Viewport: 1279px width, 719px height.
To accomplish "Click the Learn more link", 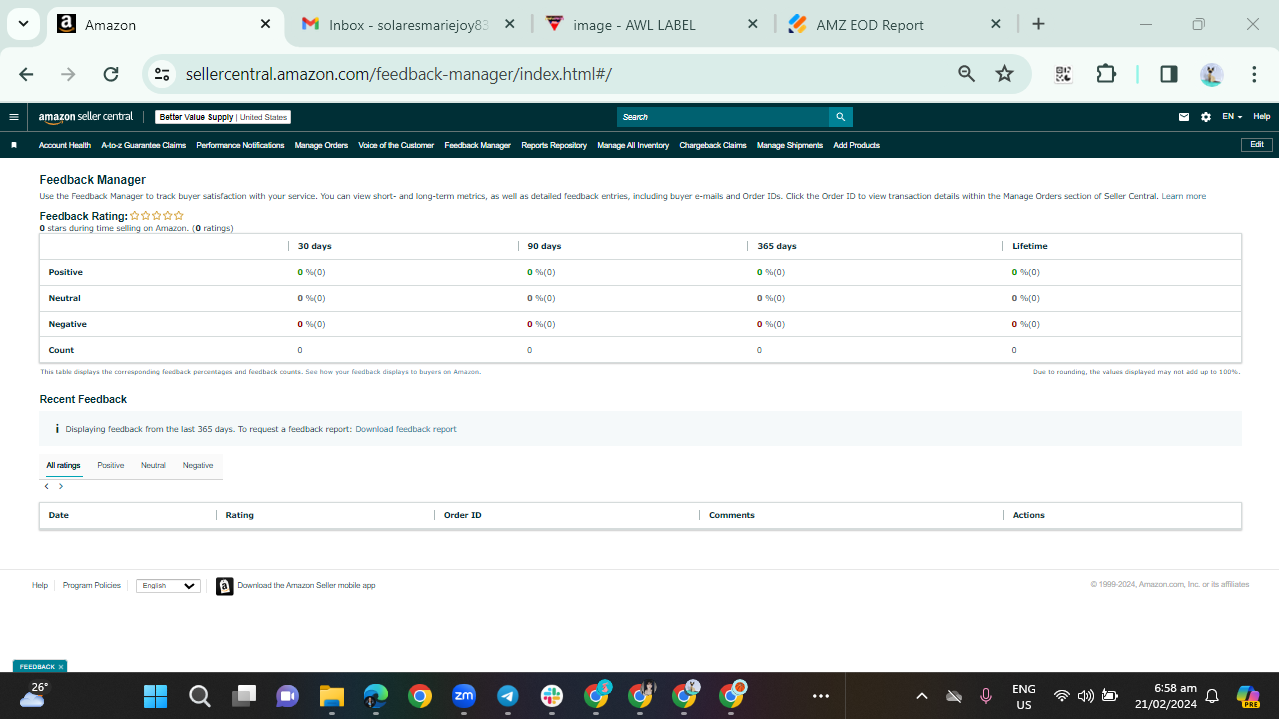I will 1183,196.
